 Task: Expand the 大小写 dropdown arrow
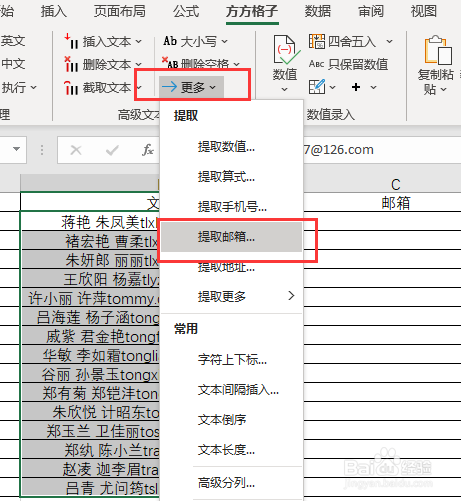click(x=225, y=42)
